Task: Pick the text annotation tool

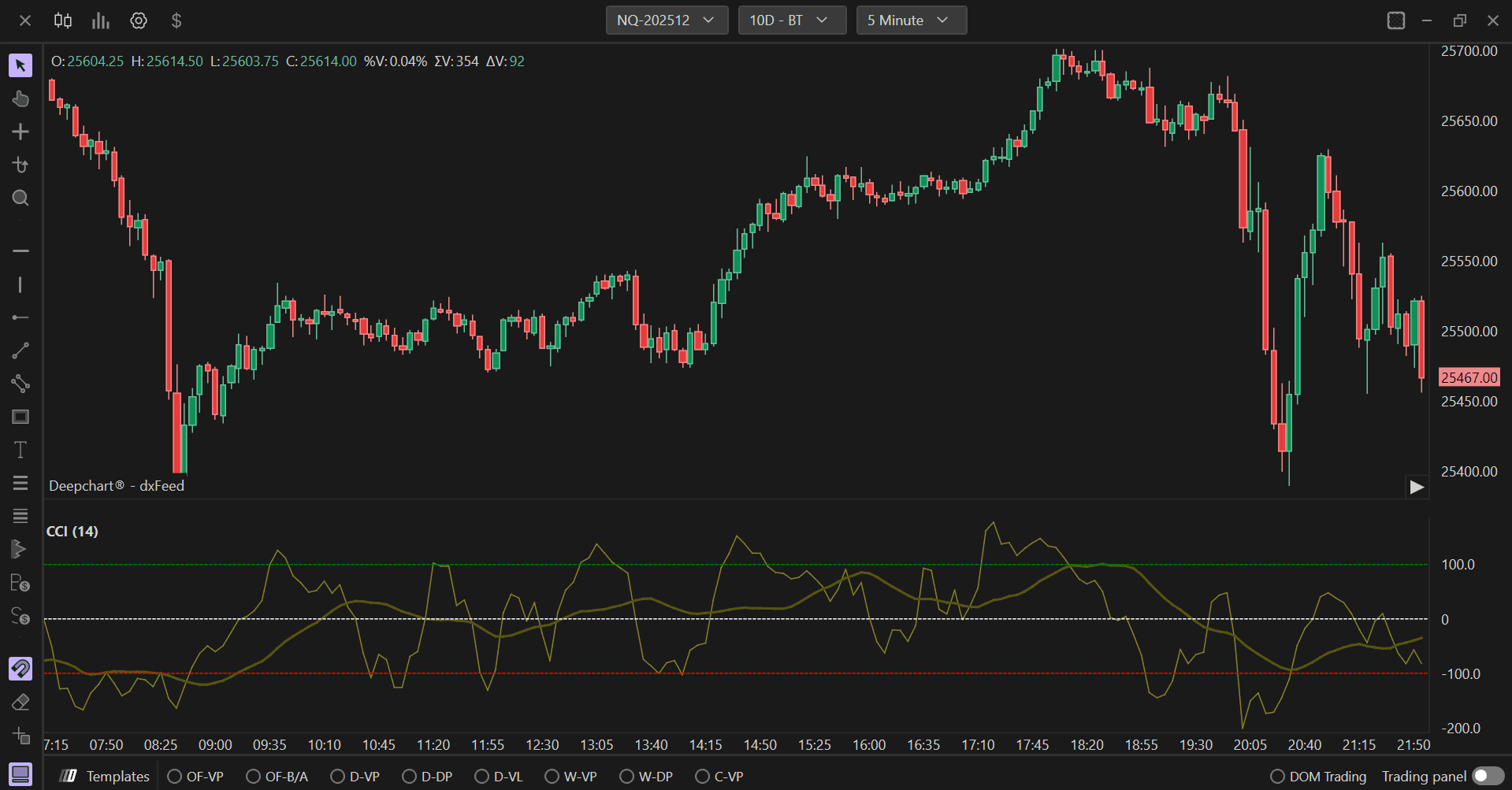Action: click(20, 450)
